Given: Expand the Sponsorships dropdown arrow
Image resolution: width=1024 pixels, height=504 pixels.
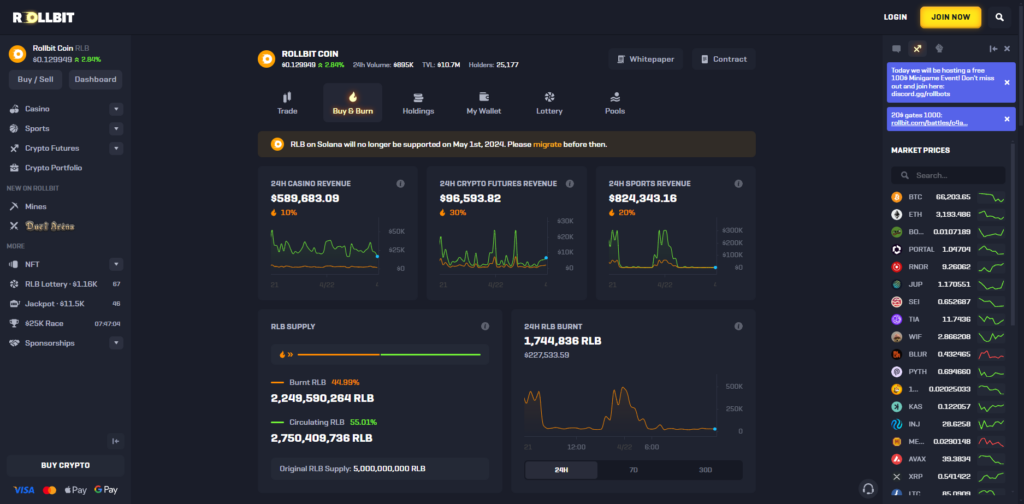Looking at the screenshot, I should (116, 343).
